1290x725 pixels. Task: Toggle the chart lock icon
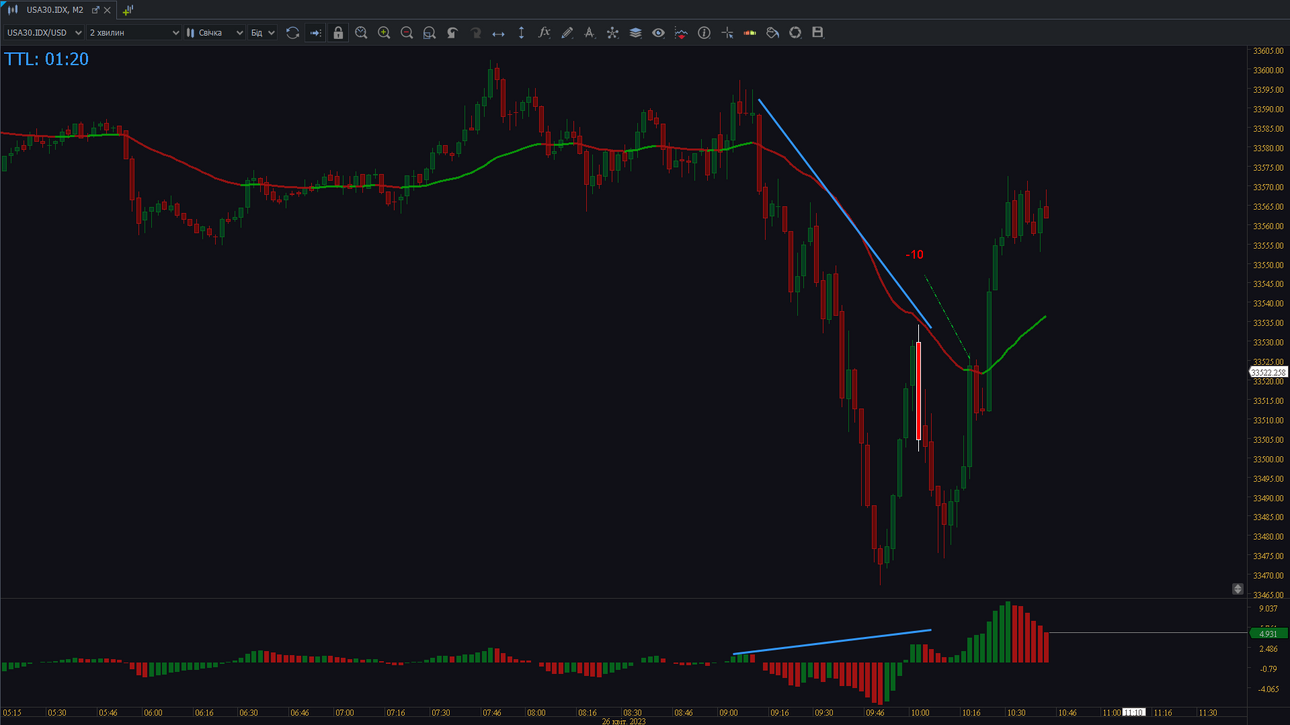tap(338, 33)
